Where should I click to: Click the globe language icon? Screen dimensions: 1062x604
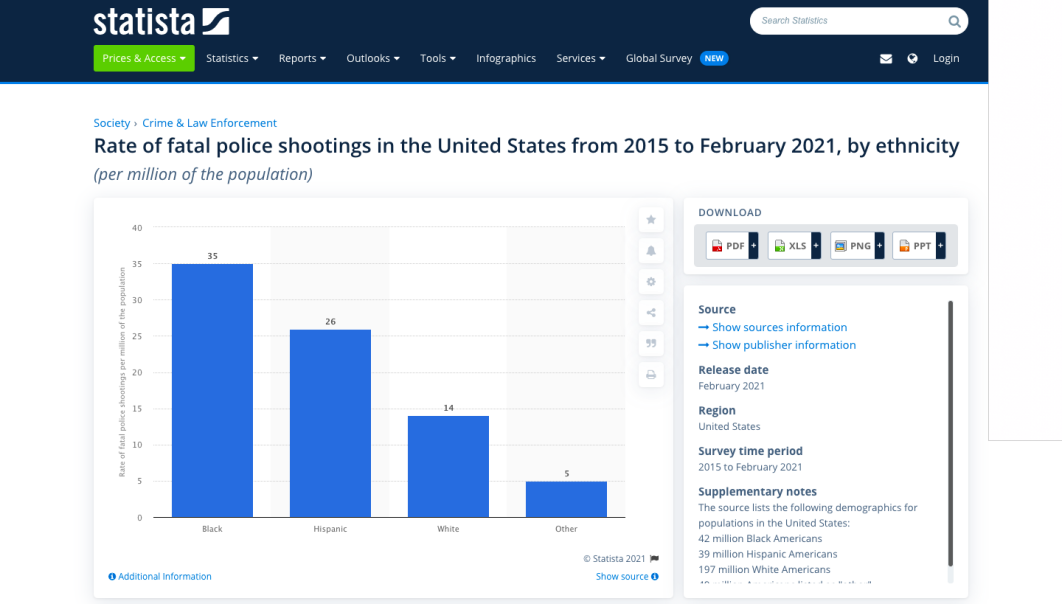(x=912, y=59)
